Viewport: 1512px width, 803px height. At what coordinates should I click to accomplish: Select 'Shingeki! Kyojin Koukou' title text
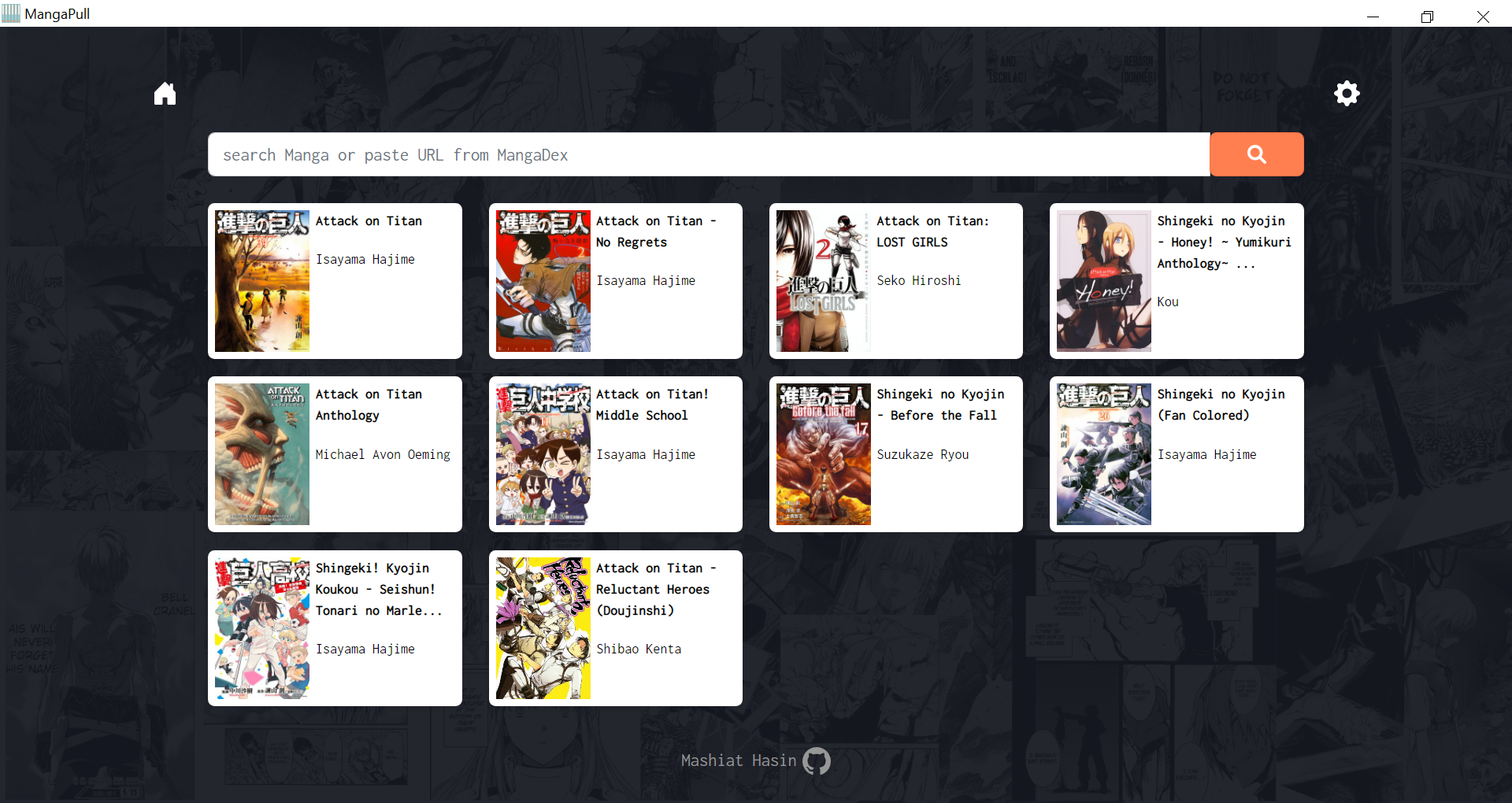(x=379, y=590)
